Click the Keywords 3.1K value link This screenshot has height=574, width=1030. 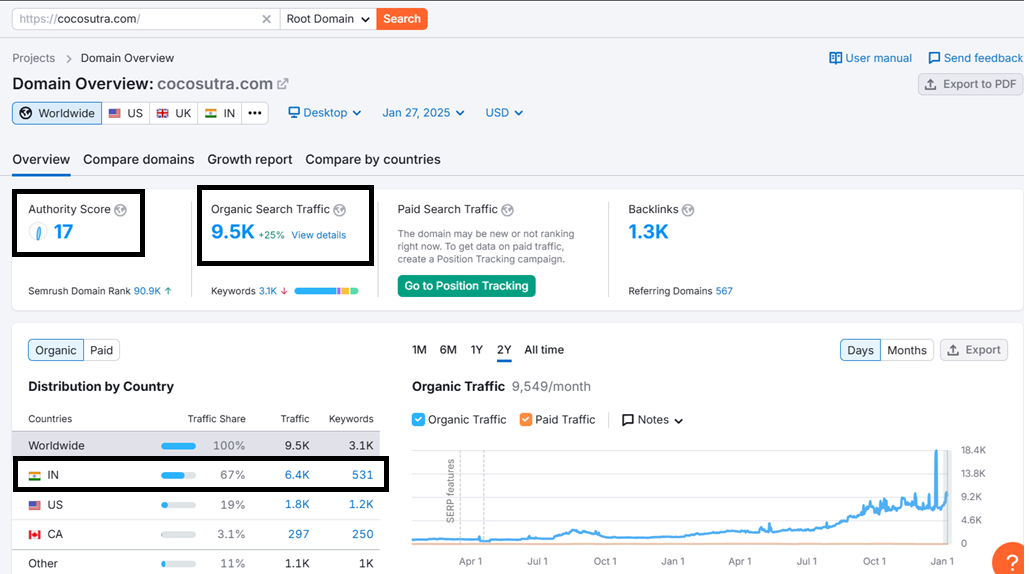[x=267, y=291]
